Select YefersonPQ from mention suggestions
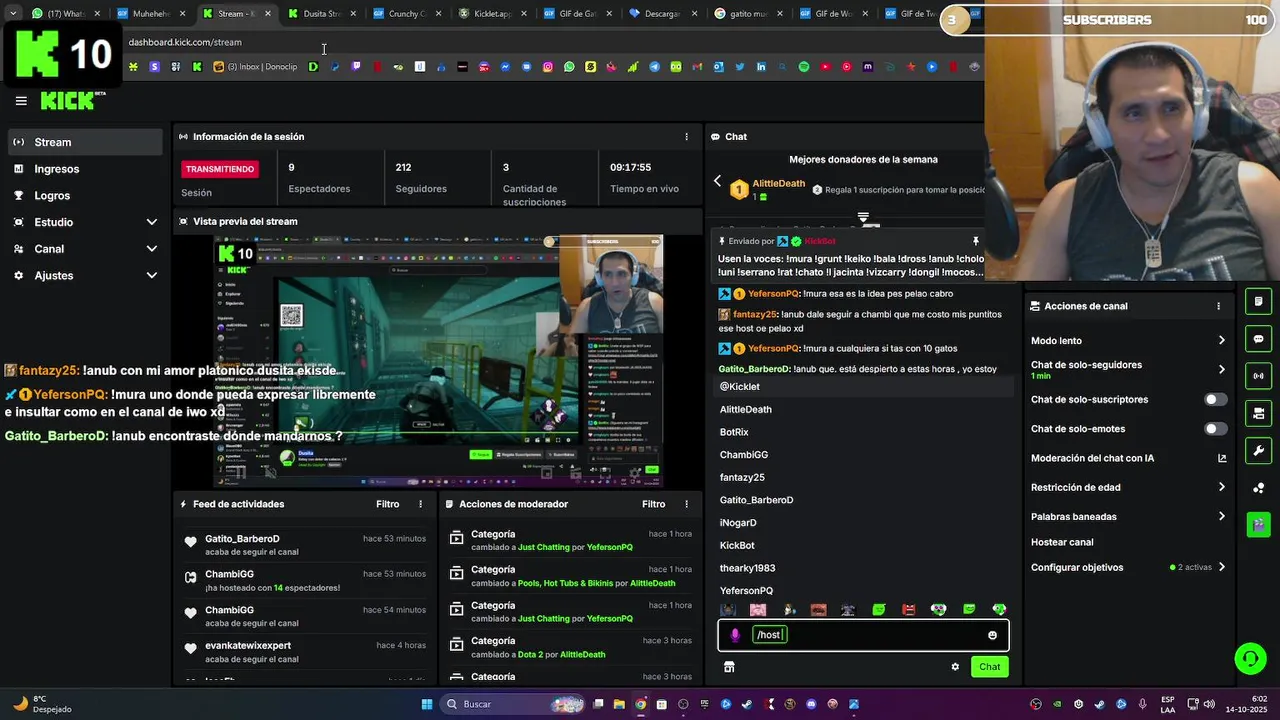 [x=863, y=591]
